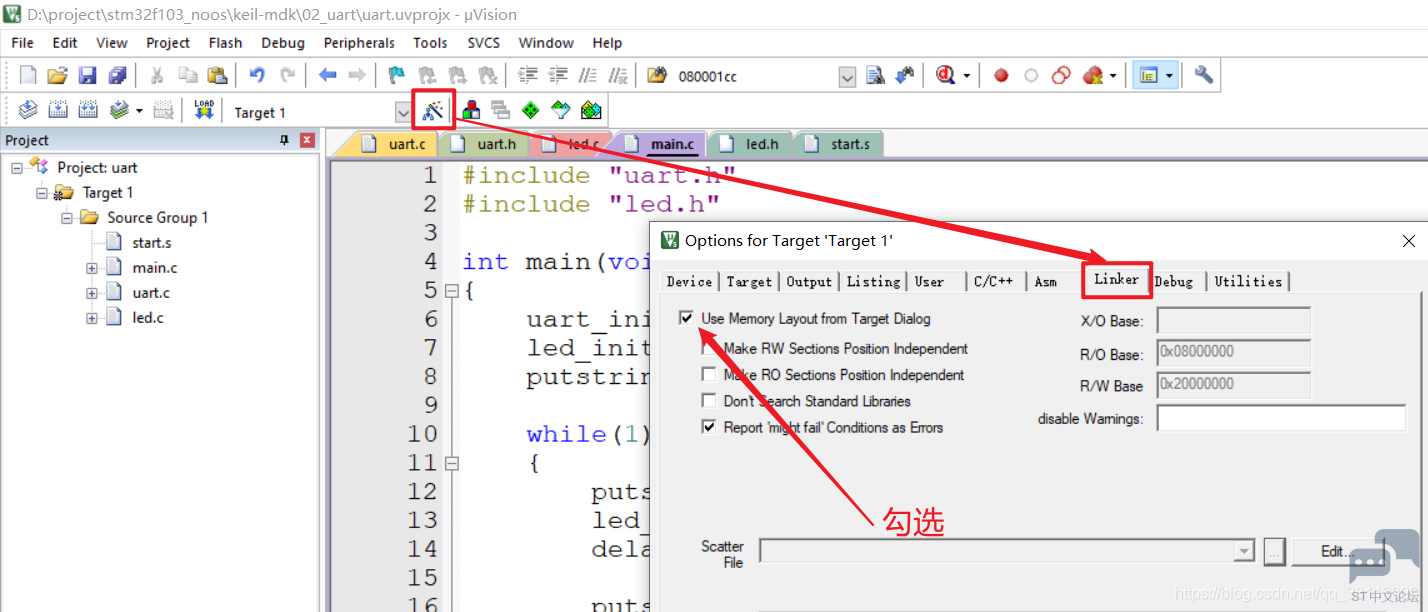Click the Scatter File browse button
1428x612 pixels.
1273,551
